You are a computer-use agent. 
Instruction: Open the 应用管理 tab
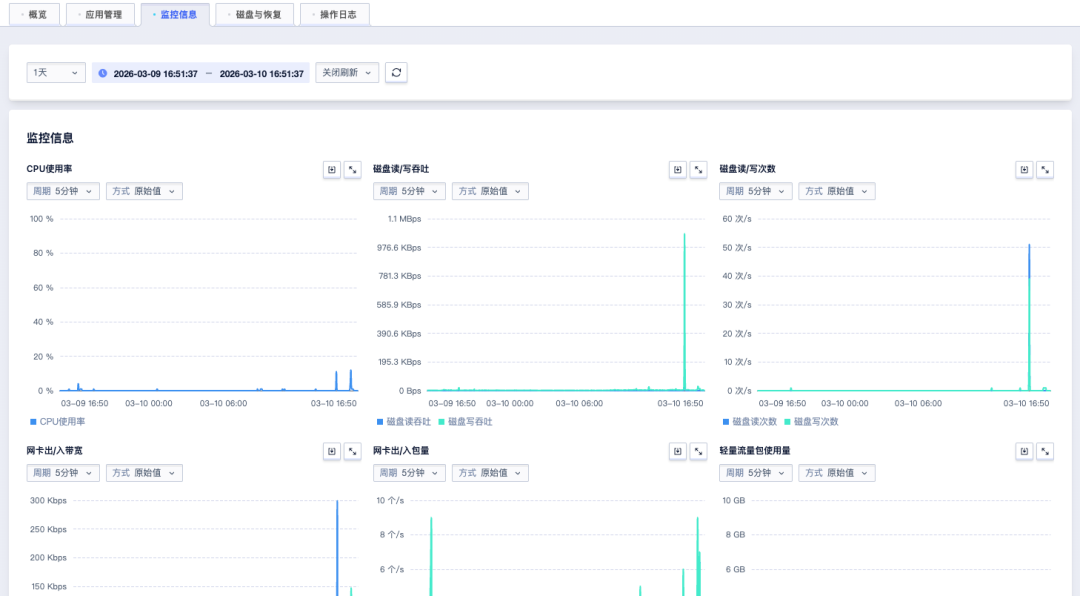tap(100, 14)
